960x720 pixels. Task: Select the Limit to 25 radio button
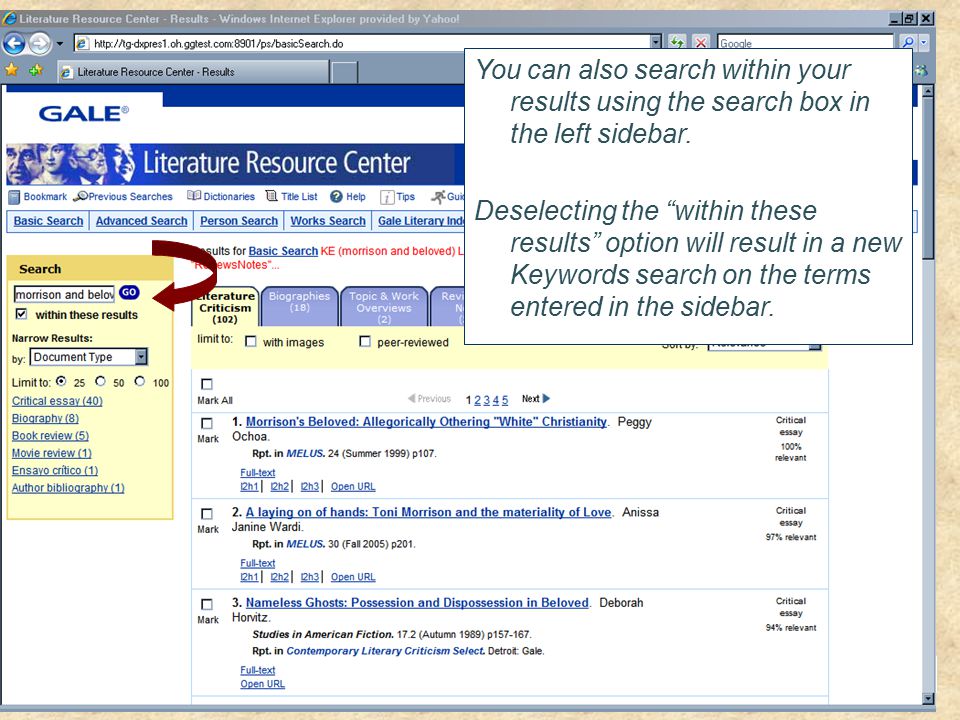[61, 381]
